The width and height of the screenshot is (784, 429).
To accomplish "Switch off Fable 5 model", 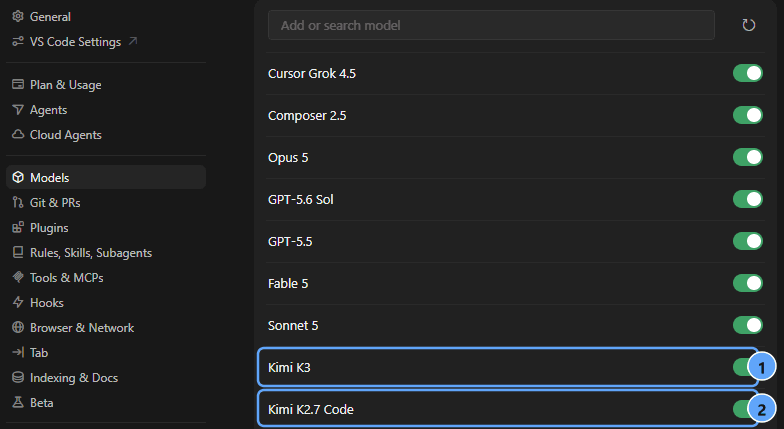I will 748,283.
